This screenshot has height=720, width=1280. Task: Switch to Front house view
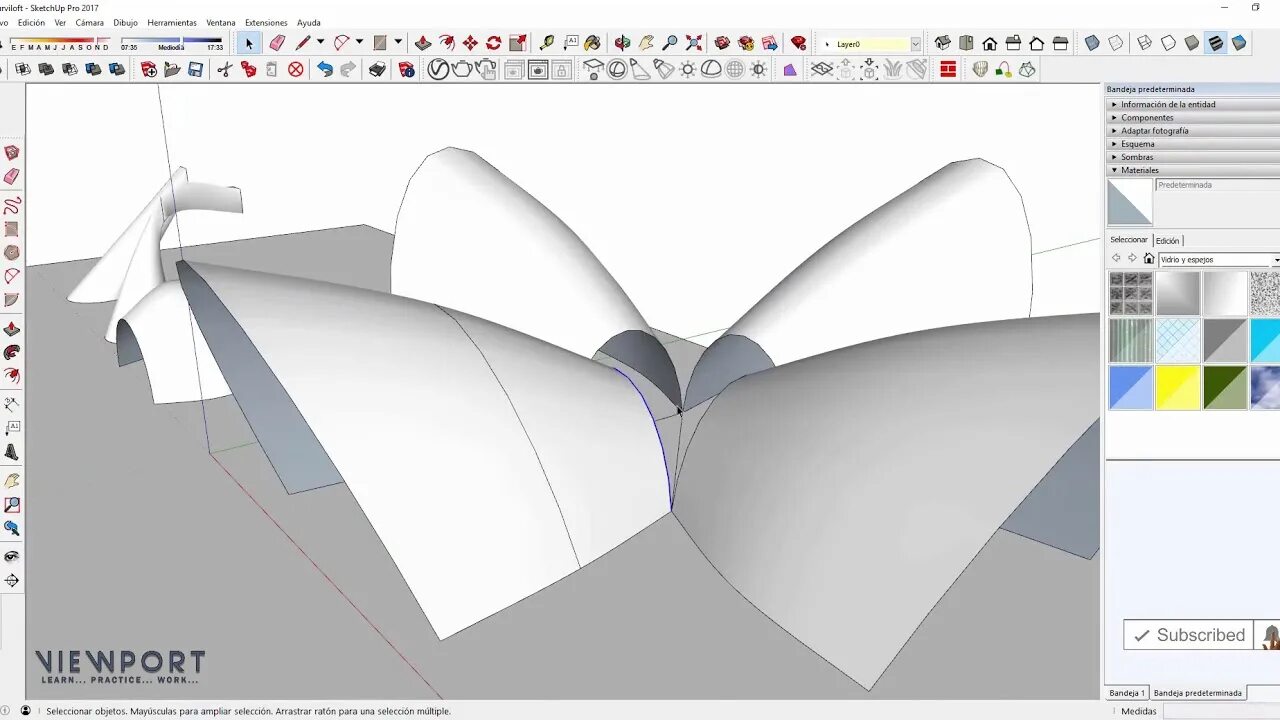[990, 43]
